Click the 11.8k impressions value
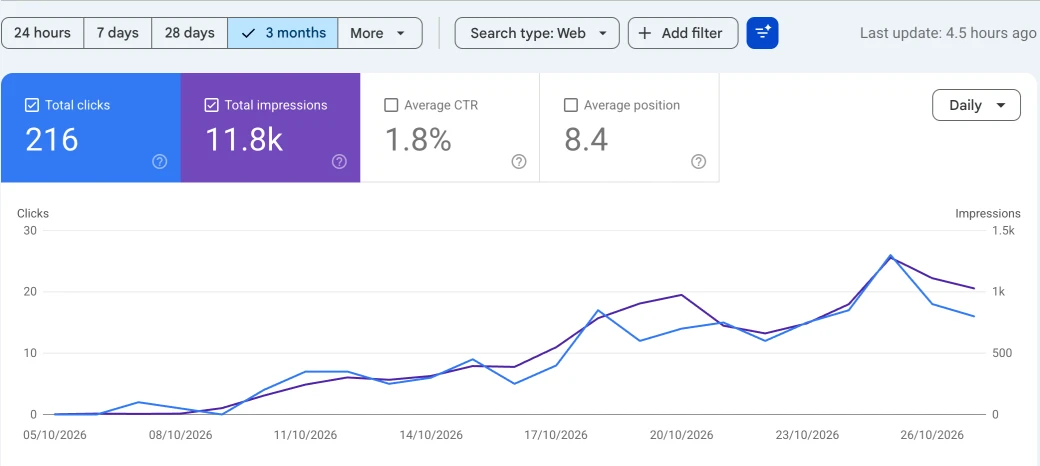1040x466 pixels. tap(243, 139)
